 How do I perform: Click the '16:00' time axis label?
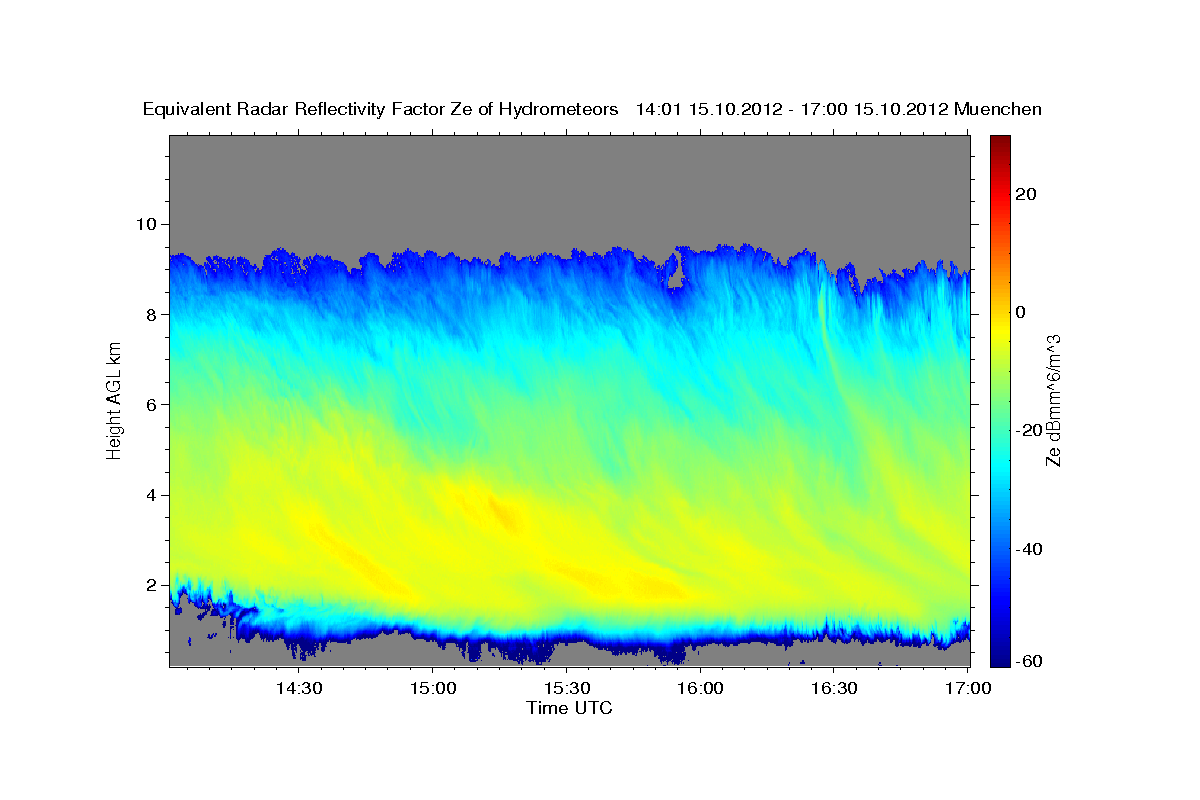pos(700,688)
